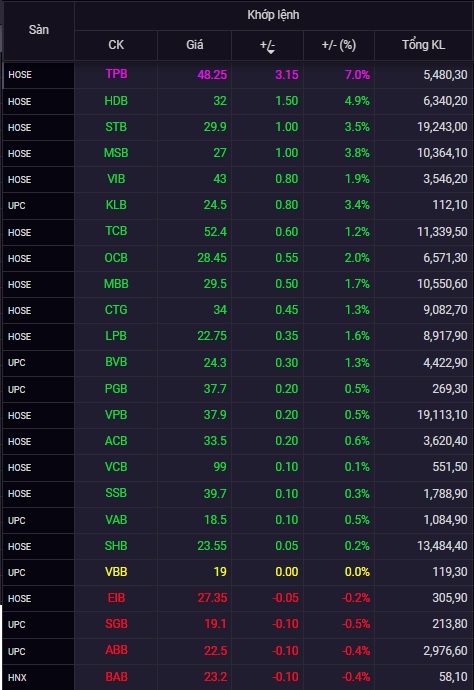Click the CK column header
Viewport: 474px width, 690px height.
(116, 45)
